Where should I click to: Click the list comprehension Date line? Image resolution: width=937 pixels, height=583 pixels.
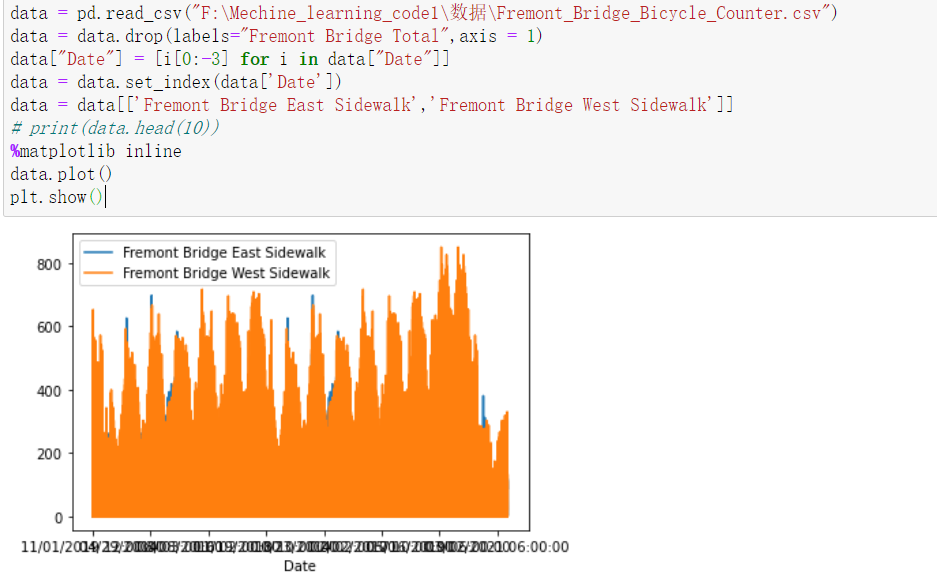[230, 59]
